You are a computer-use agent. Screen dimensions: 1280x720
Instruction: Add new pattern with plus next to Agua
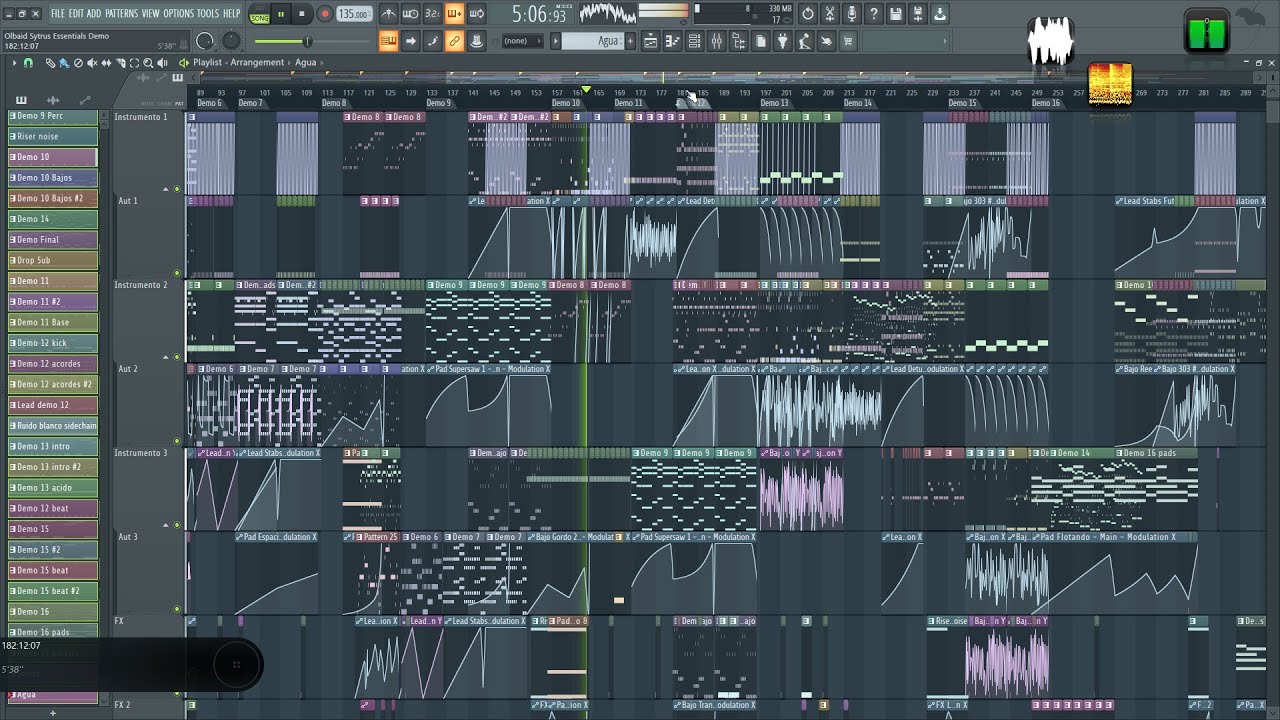(x=630, y=41)
